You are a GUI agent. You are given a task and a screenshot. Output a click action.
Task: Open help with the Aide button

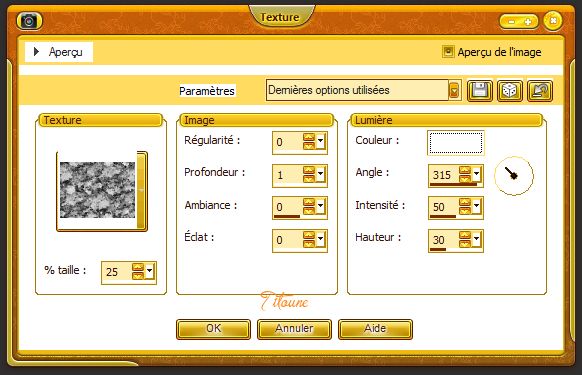[375, 329]
